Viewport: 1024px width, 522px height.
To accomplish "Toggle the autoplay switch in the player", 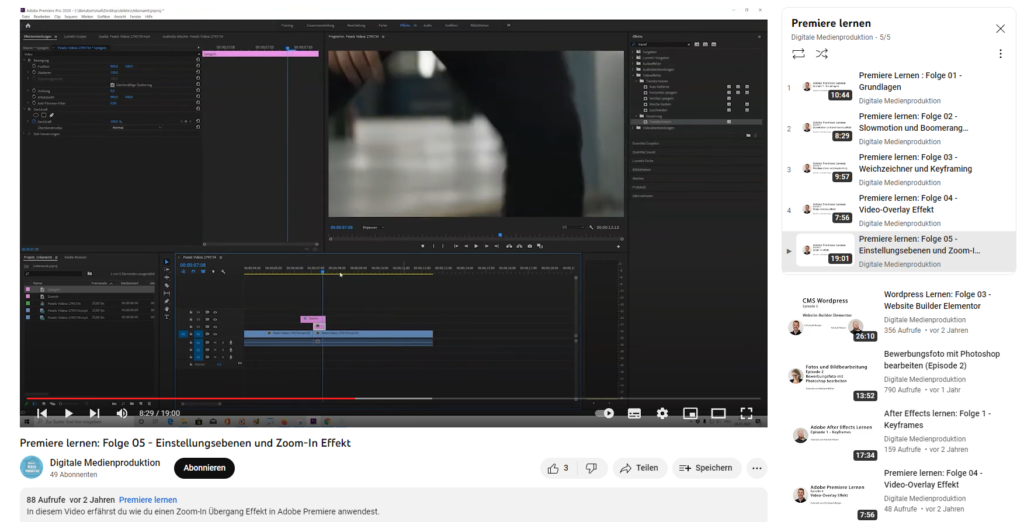I will point(605,413).
